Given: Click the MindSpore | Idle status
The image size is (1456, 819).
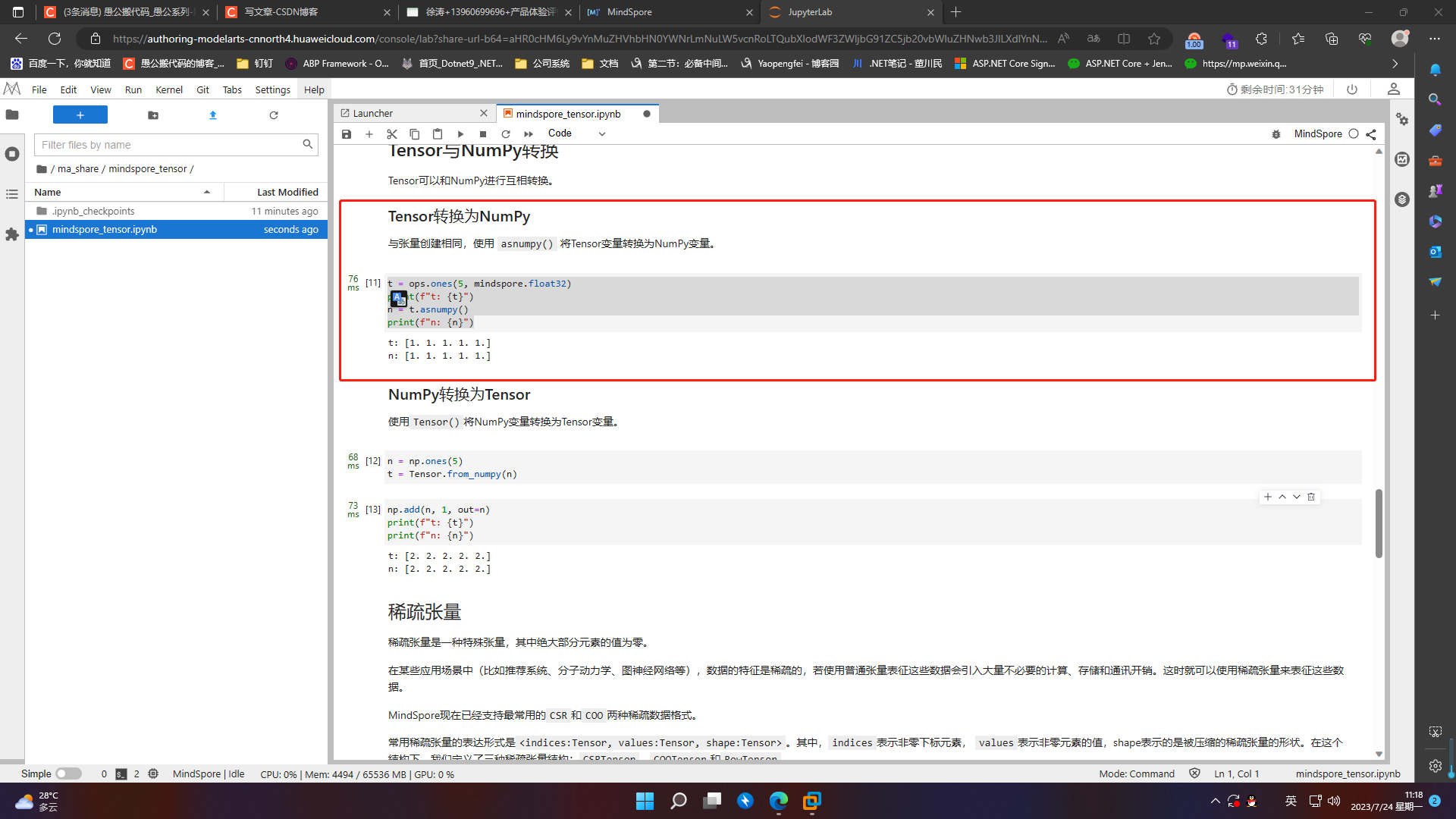Looking at the screenshot, I should [x=209, y=774].
